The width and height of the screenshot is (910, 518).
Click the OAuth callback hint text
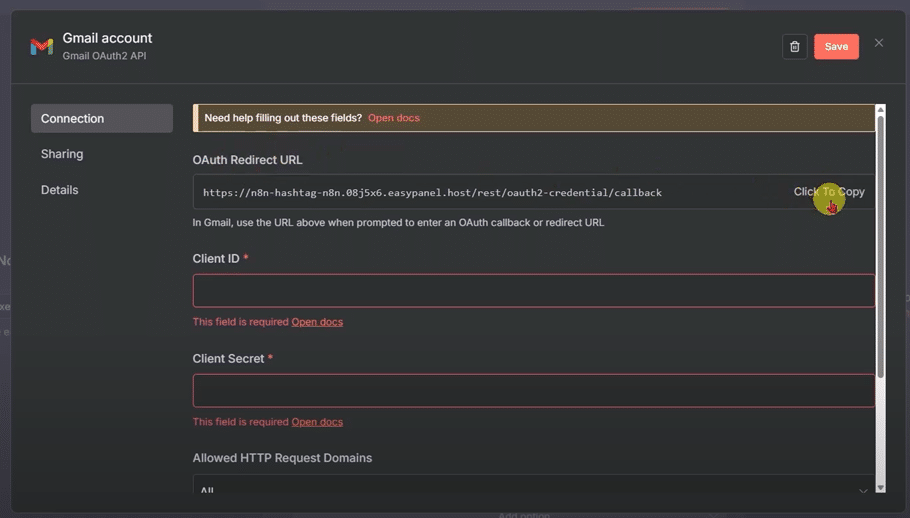pos(398,223)
